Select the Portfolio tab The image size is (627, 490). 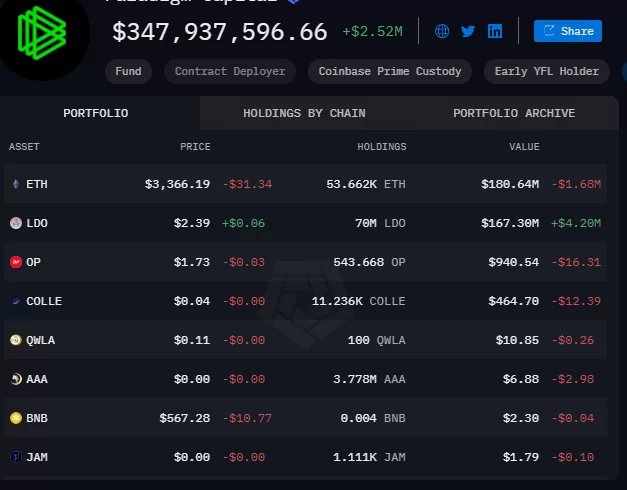95,113
